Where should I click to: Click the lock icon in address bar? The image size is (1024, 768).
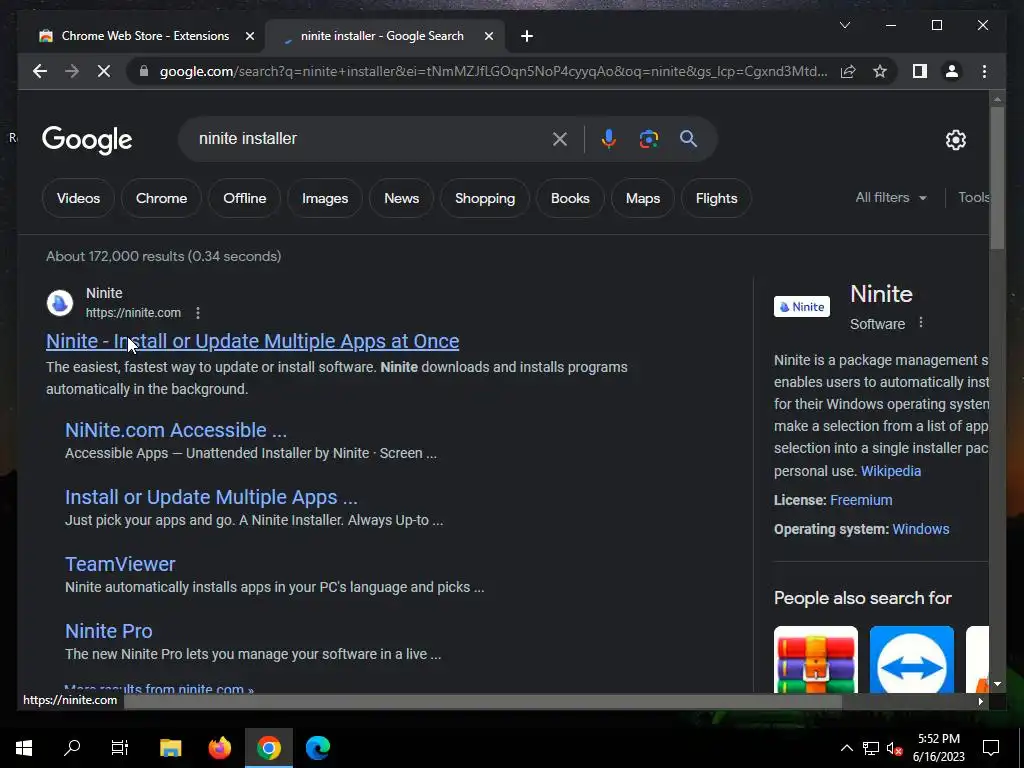pos(144,71)
